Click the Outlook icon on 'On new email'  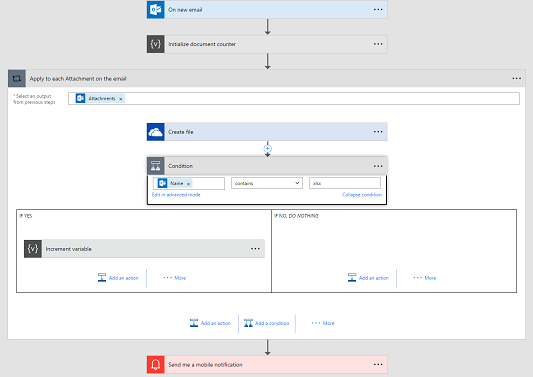point(156,10)
